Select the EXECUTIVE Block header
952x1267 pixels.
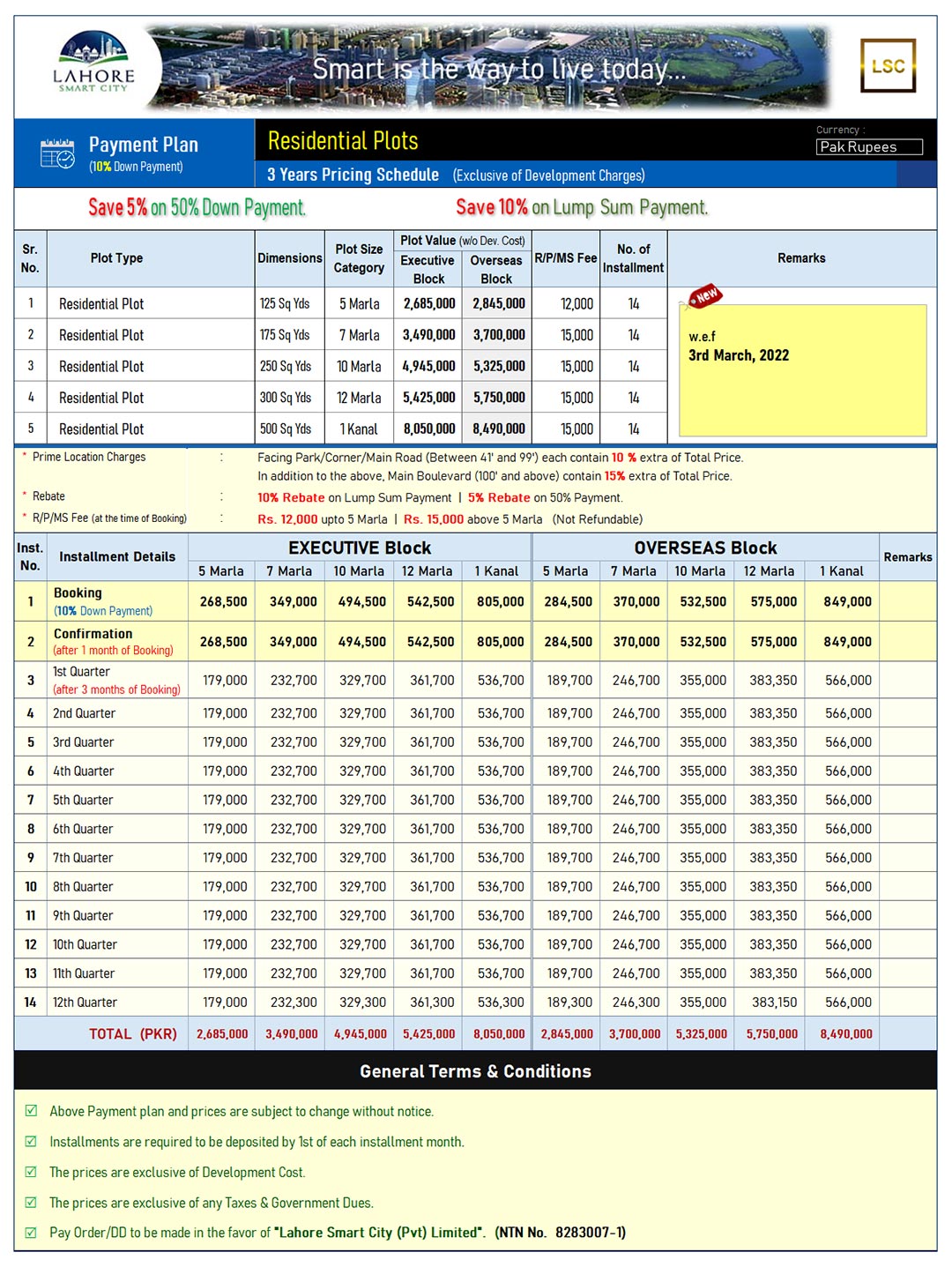(360, 548)
